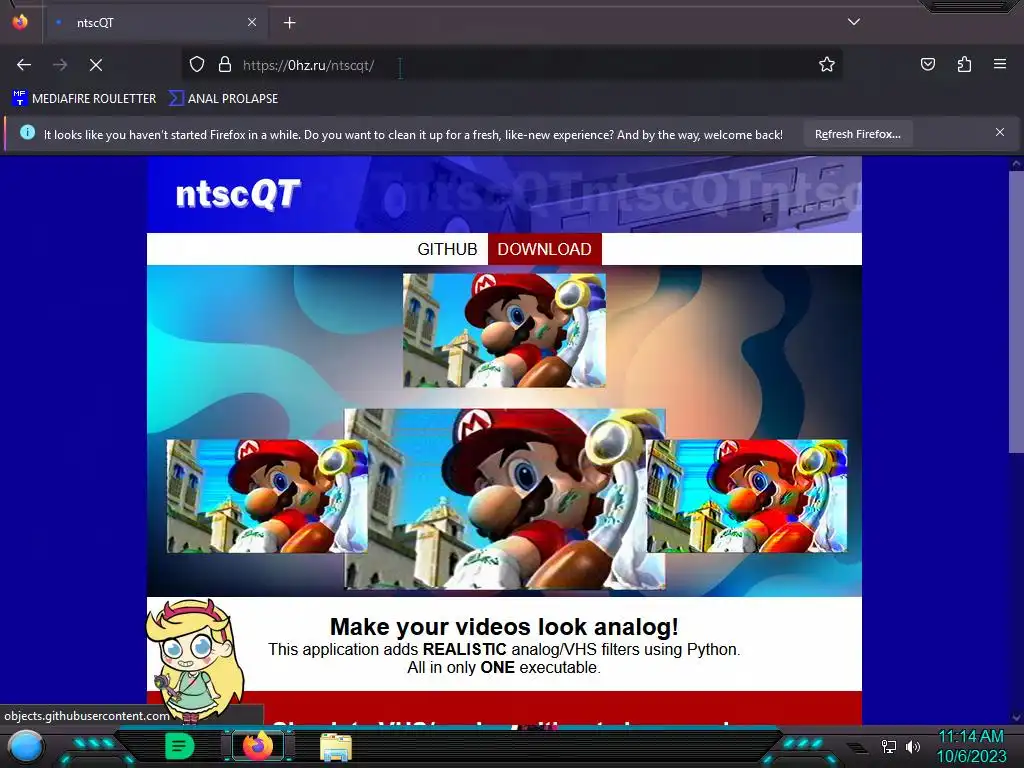1024x768 pixels.
Task: Click the blonde cartoon character sticker
Action: [x=193, y=660]
